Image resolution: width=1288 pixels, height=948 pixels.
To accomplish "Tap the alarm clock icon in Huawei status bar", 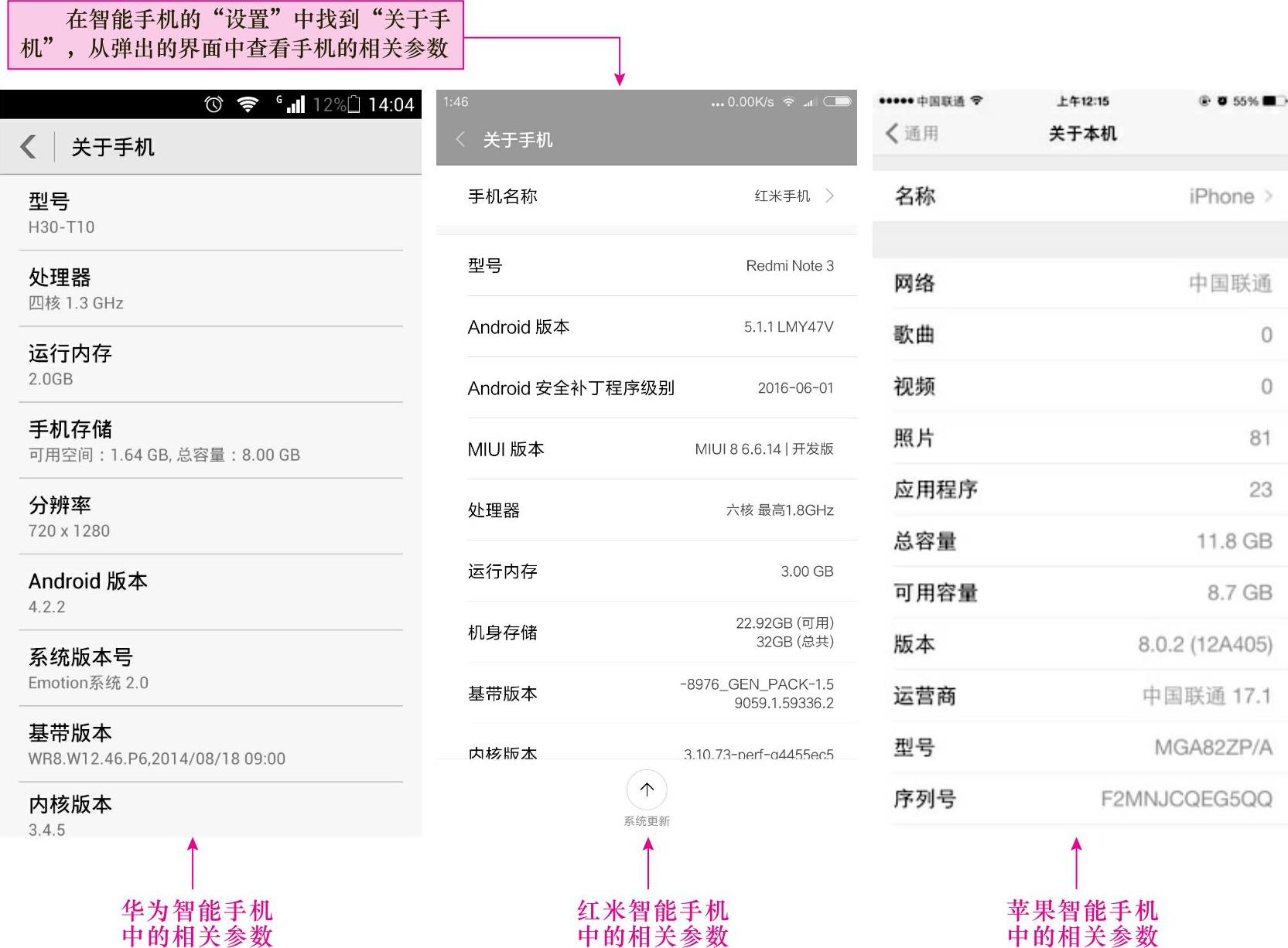I will 214,104.
